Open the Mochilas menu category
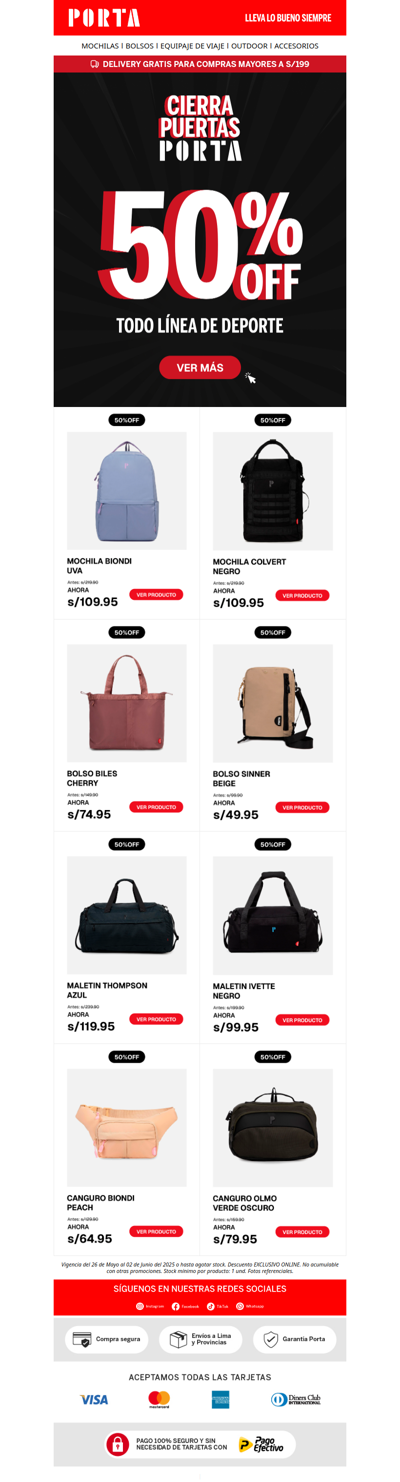This screenshot has height=1482, width=400. point(100,46)
